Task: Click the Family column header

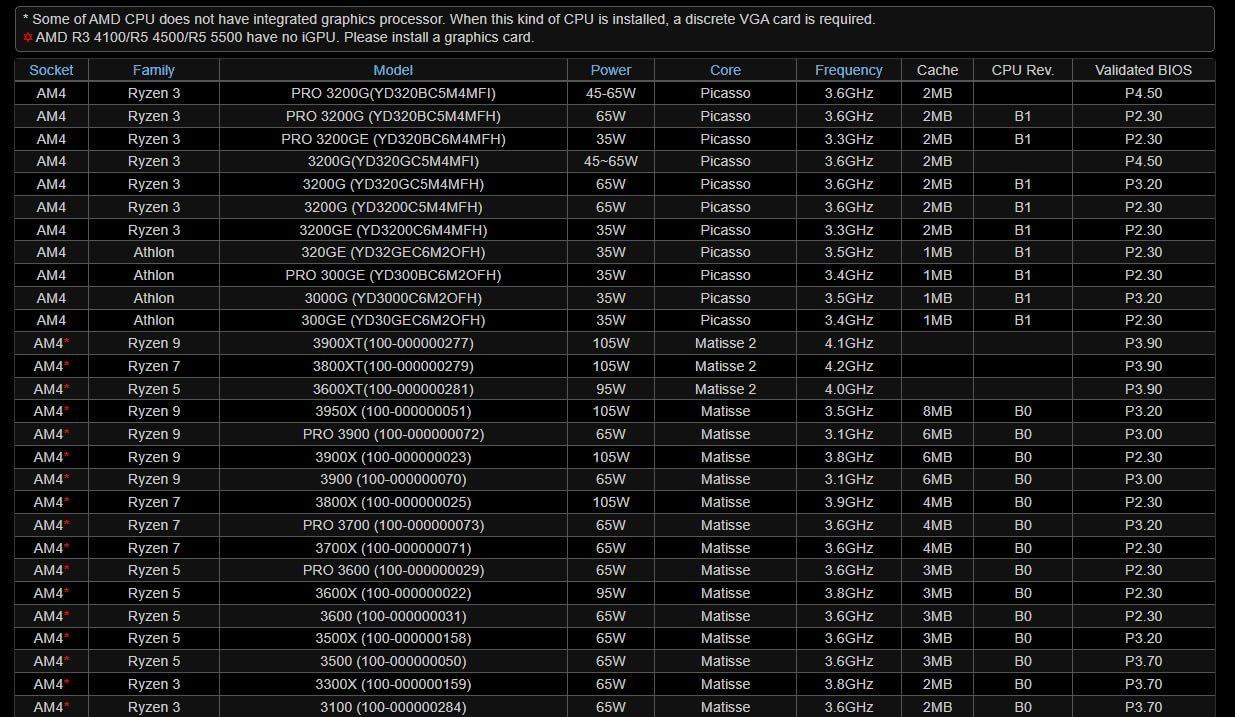Action: pyautogui.click(x=153, y=70)
